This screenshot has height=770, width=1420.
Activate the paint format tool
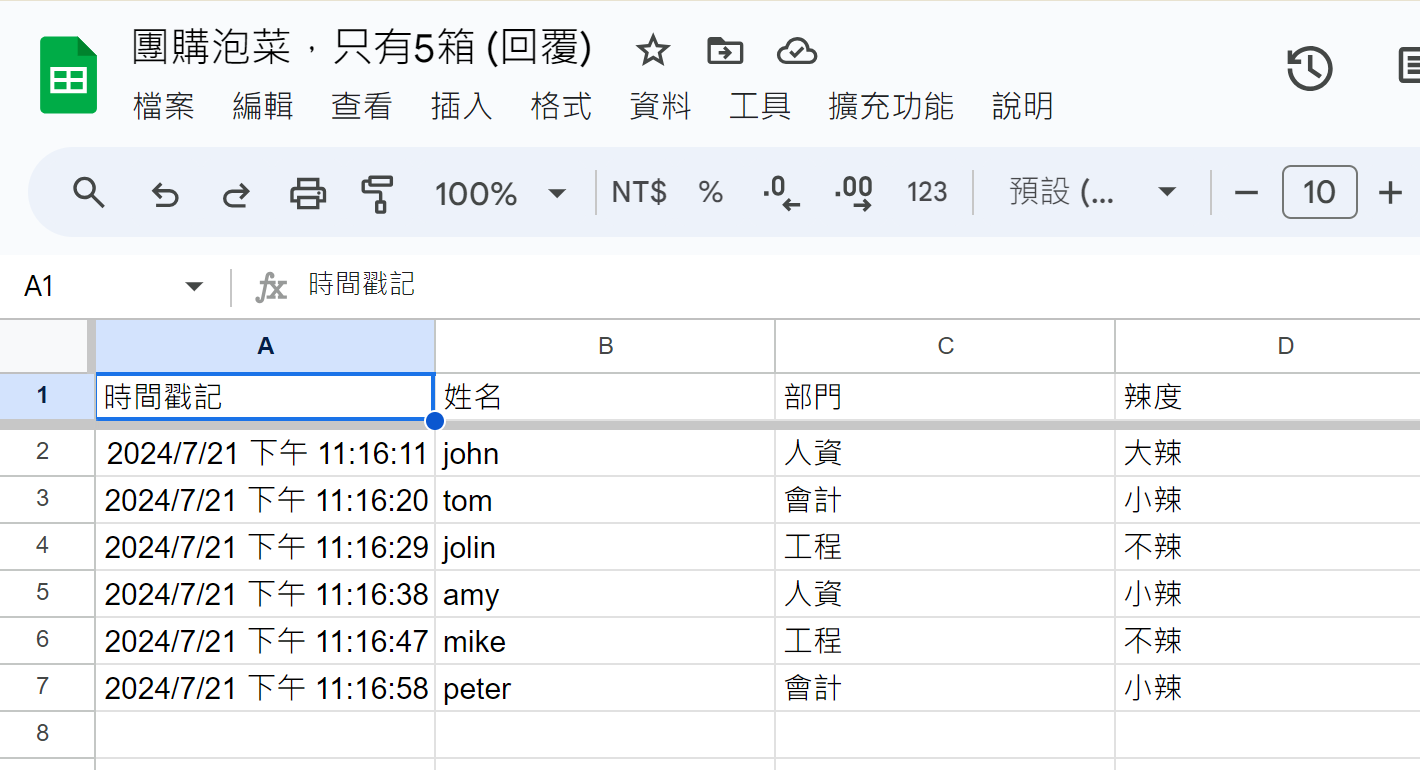[378, 193]
